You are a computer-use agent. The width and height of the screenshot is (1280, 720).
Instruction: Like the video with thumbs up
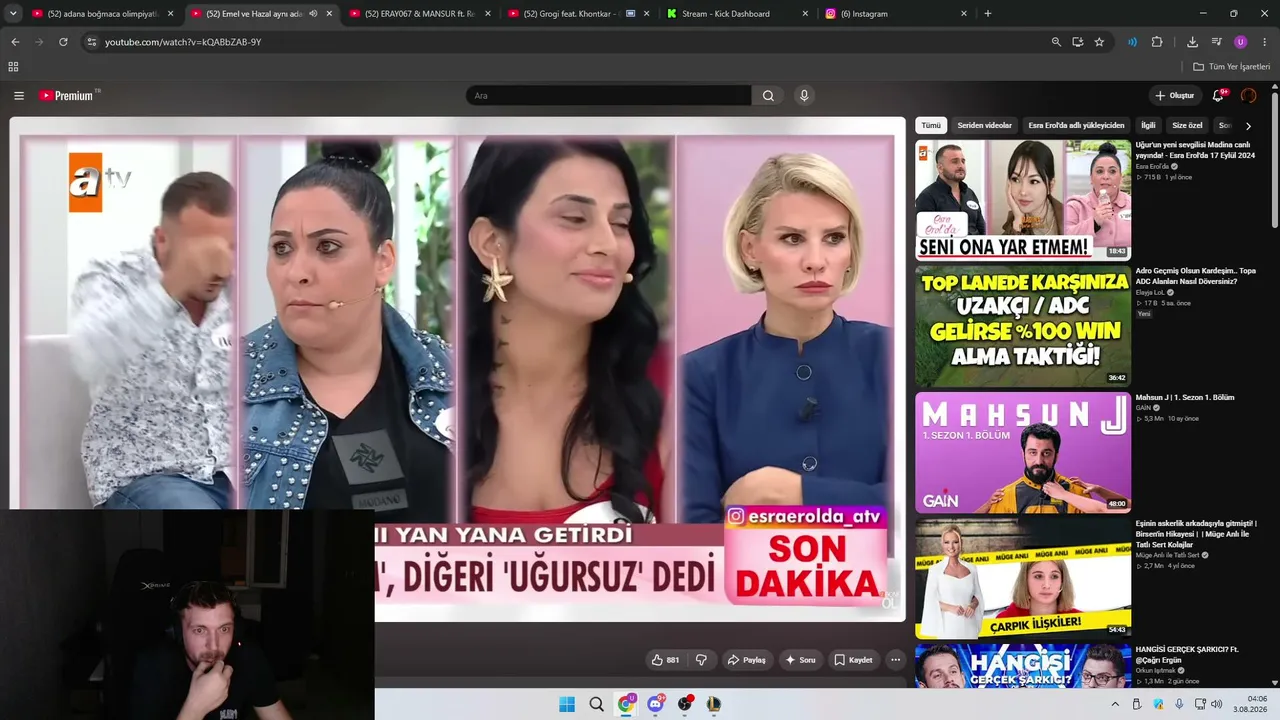tap(665, 660)
